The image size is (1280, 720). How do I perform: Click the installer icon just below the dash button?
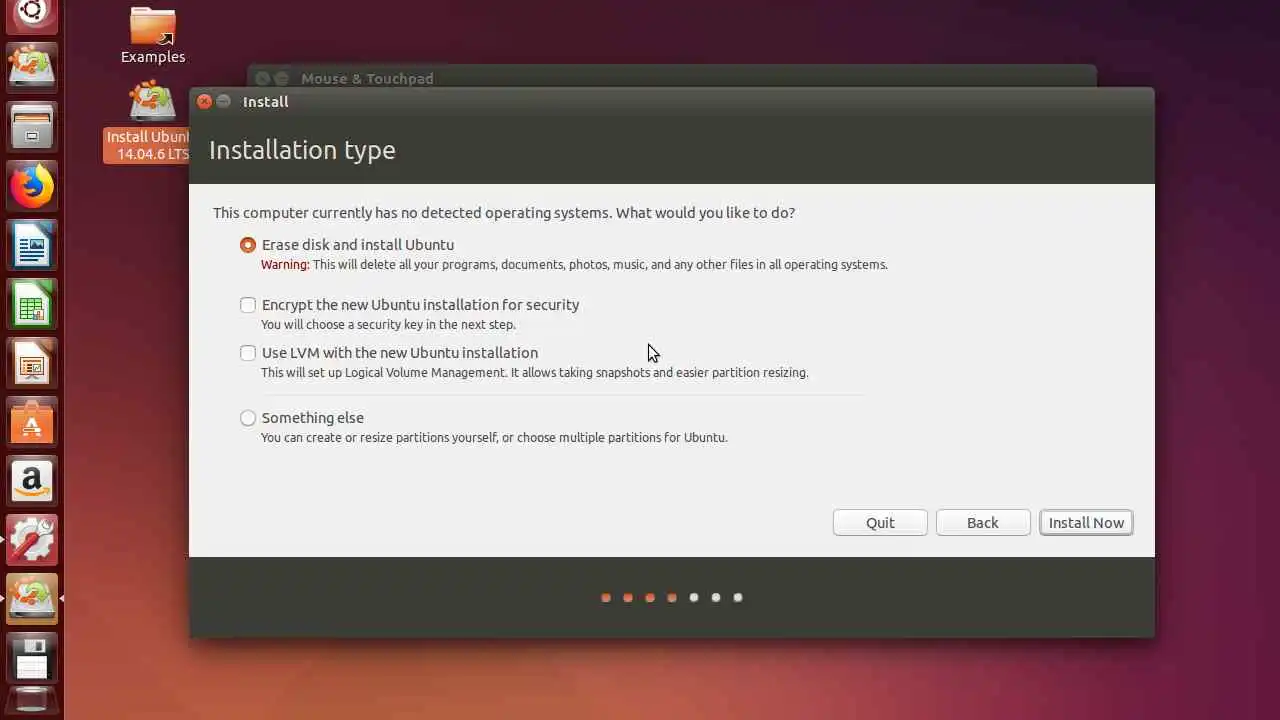click(x=32, y=68)
